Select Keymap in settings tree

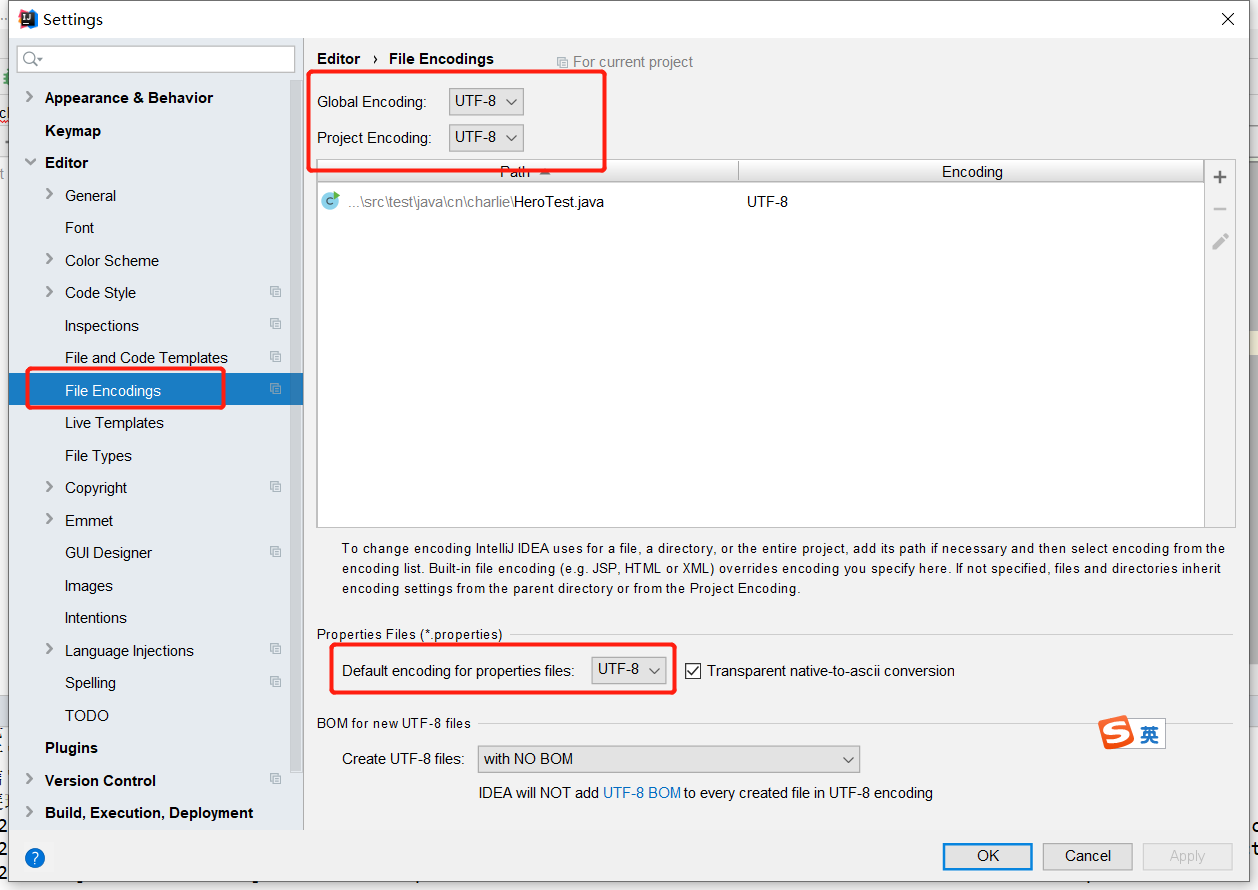tap(73, 131)
